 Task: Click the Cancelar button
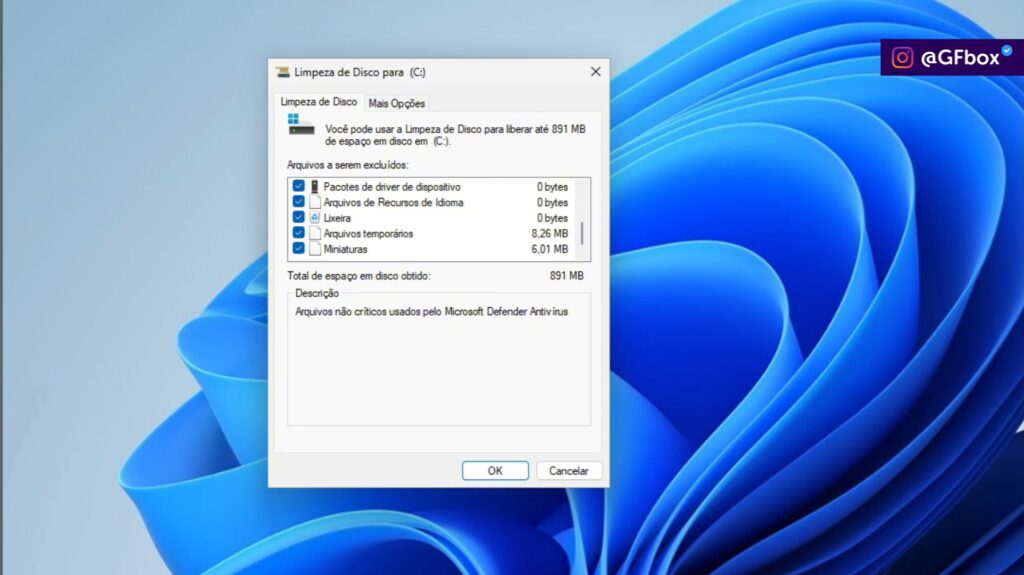click(569, 470)
